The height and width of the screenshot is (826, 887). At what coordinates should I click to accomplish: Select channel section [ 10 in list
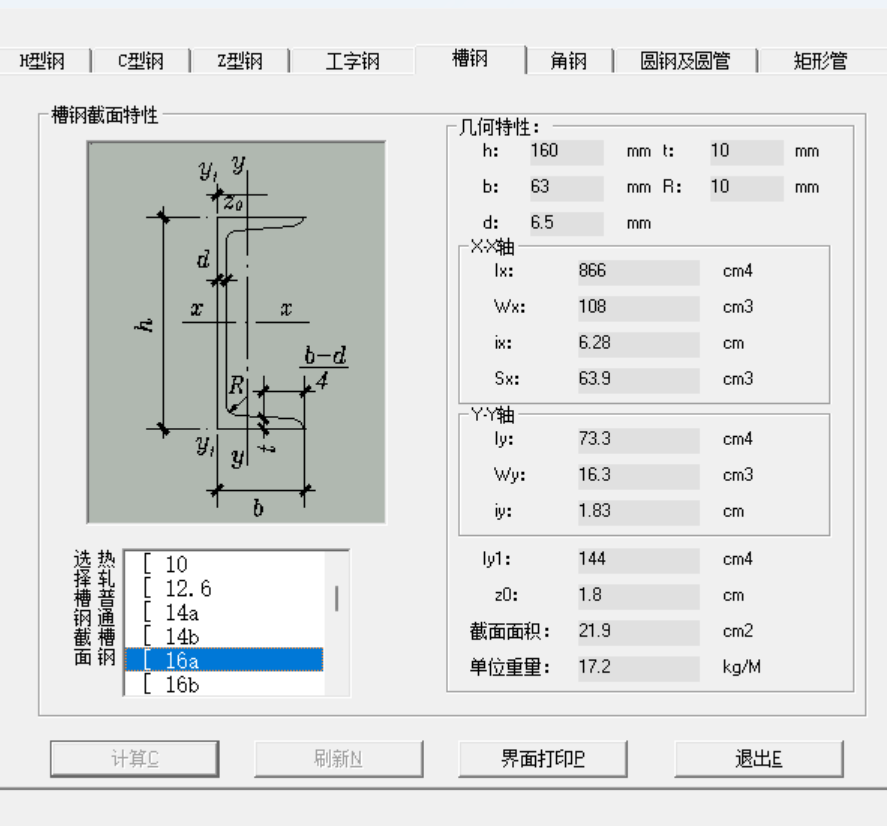(x=224, y=564)
